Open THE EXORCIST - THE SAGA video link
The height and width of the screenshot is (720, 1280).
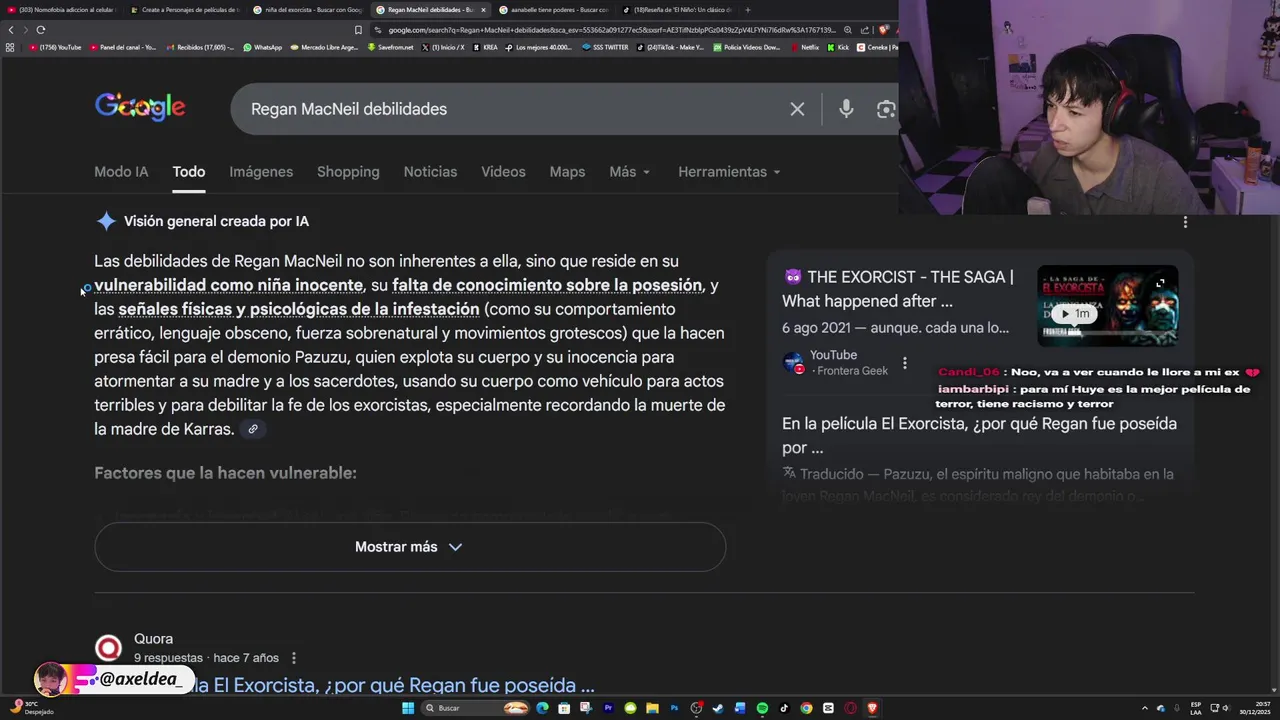click(x=898, y=289)
